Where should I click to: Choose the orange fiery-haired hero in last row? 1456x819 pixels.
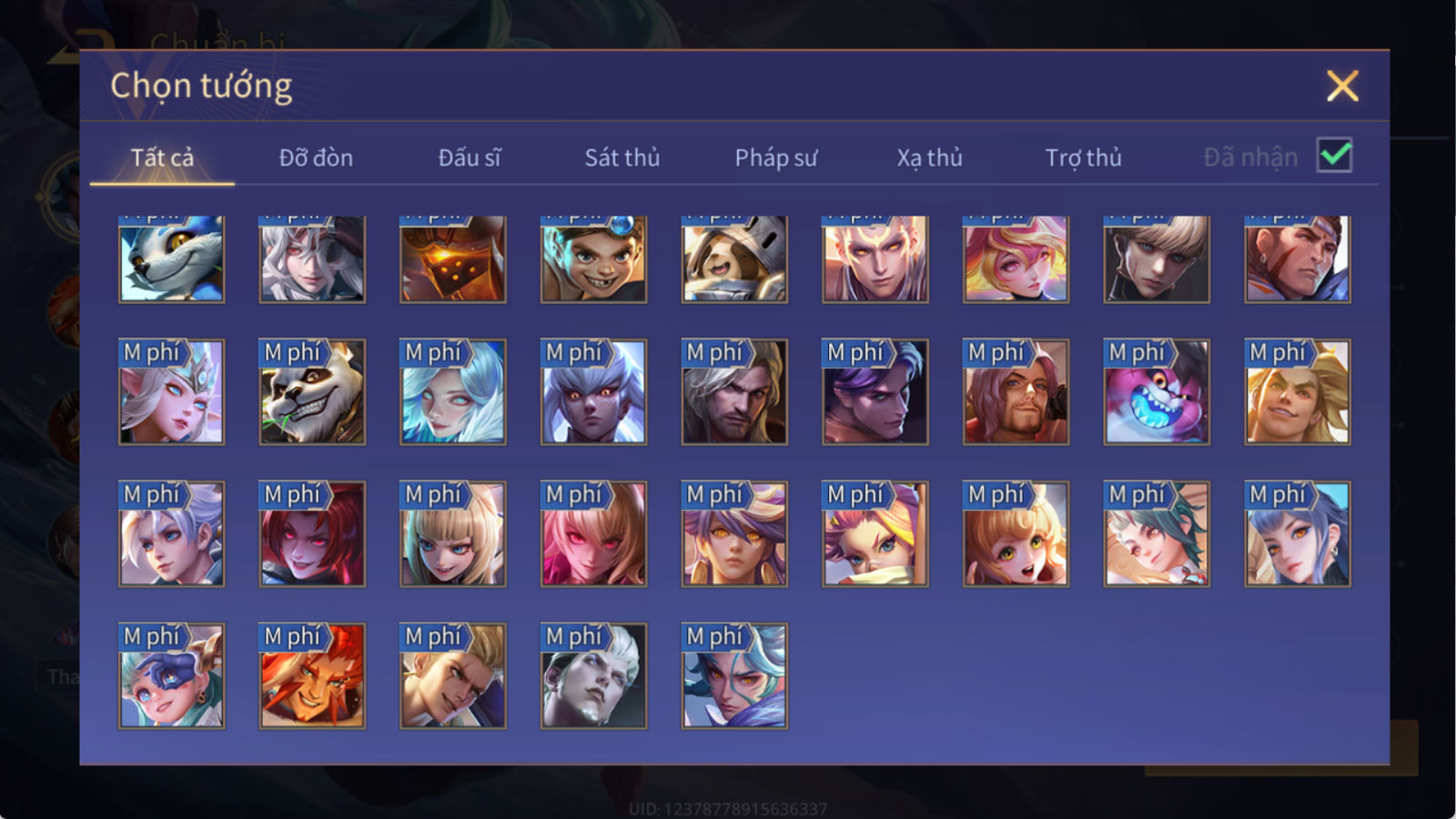coord(312,676)
